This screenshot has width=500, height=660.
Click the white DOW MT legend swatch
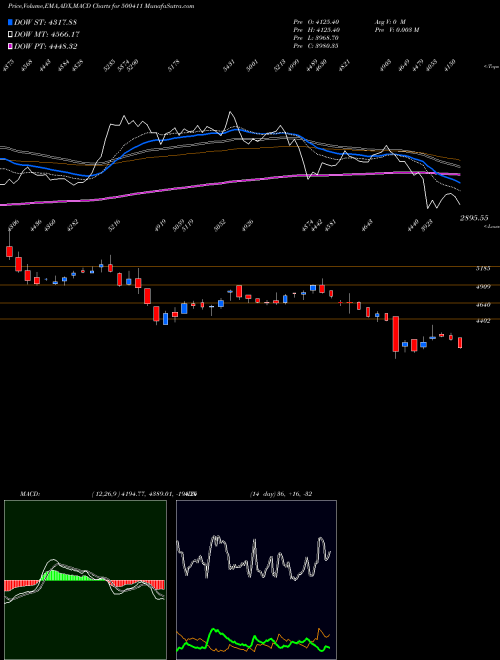(x=11, y=35)
